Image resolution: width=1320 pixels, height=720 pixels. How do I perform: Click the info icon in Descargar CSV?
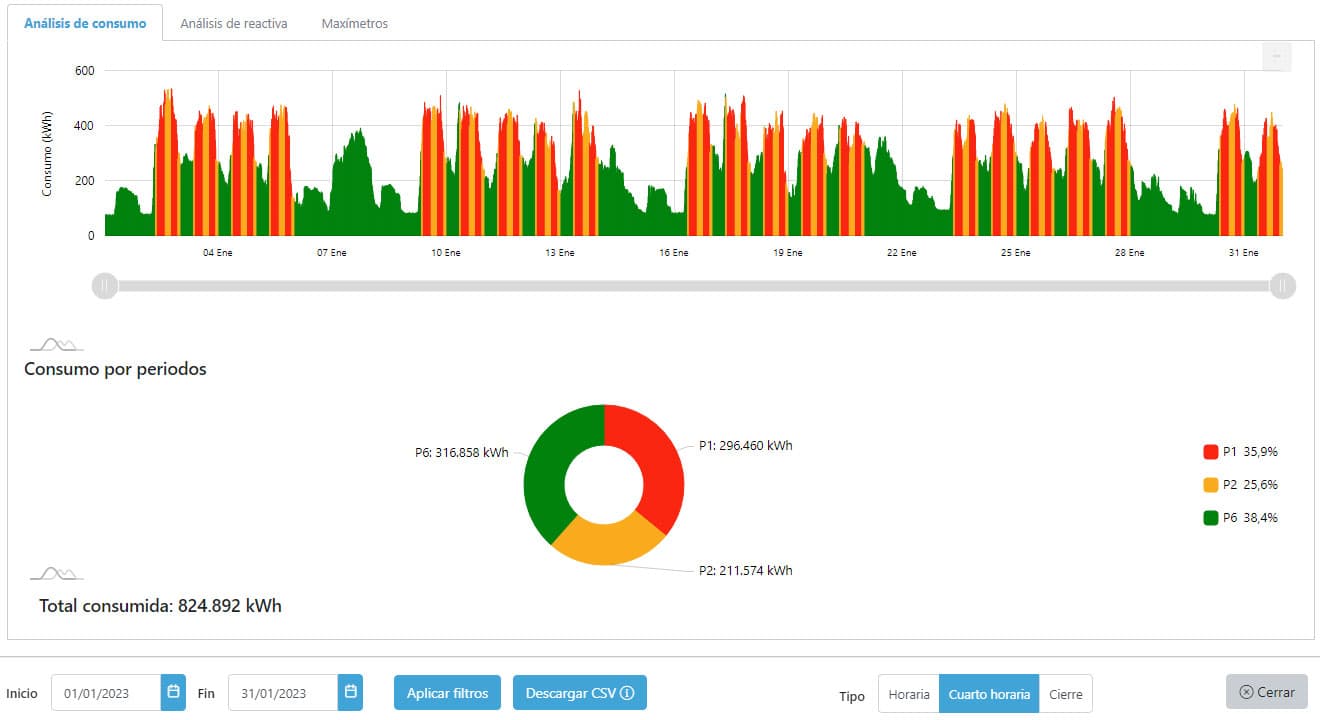[627, 693]
